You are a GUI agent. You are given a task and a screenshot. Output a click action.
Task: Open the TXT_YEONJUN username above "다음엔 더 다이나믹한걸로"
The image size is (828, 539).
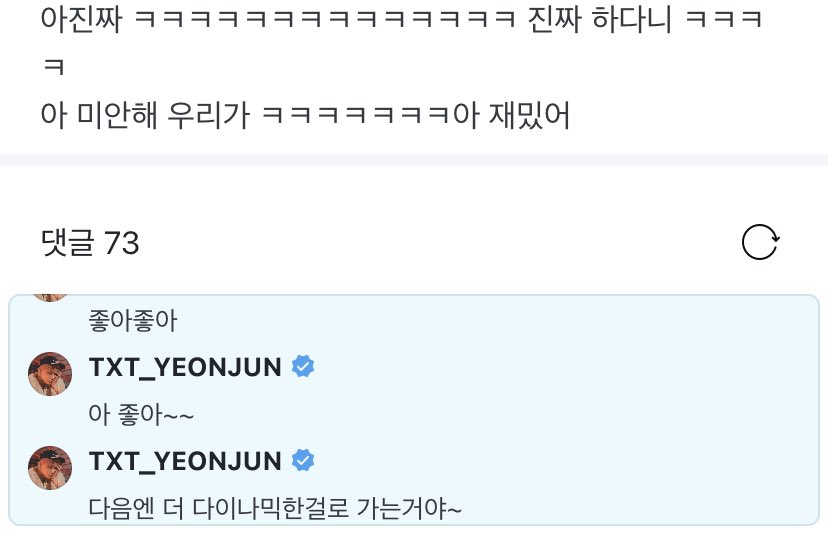[x=185, y=461]
